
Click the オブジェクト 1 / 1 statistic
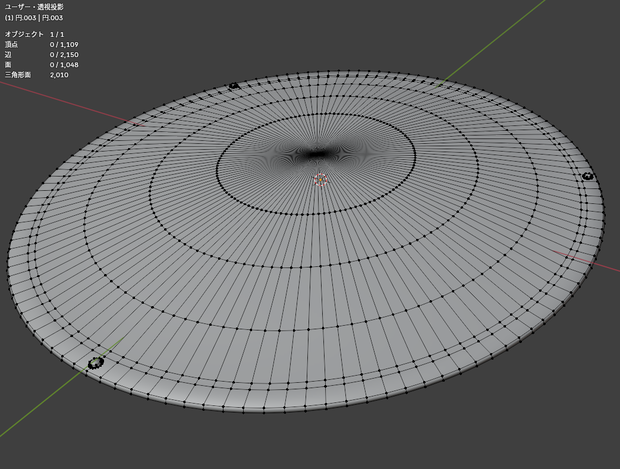(x=34, y=34)
